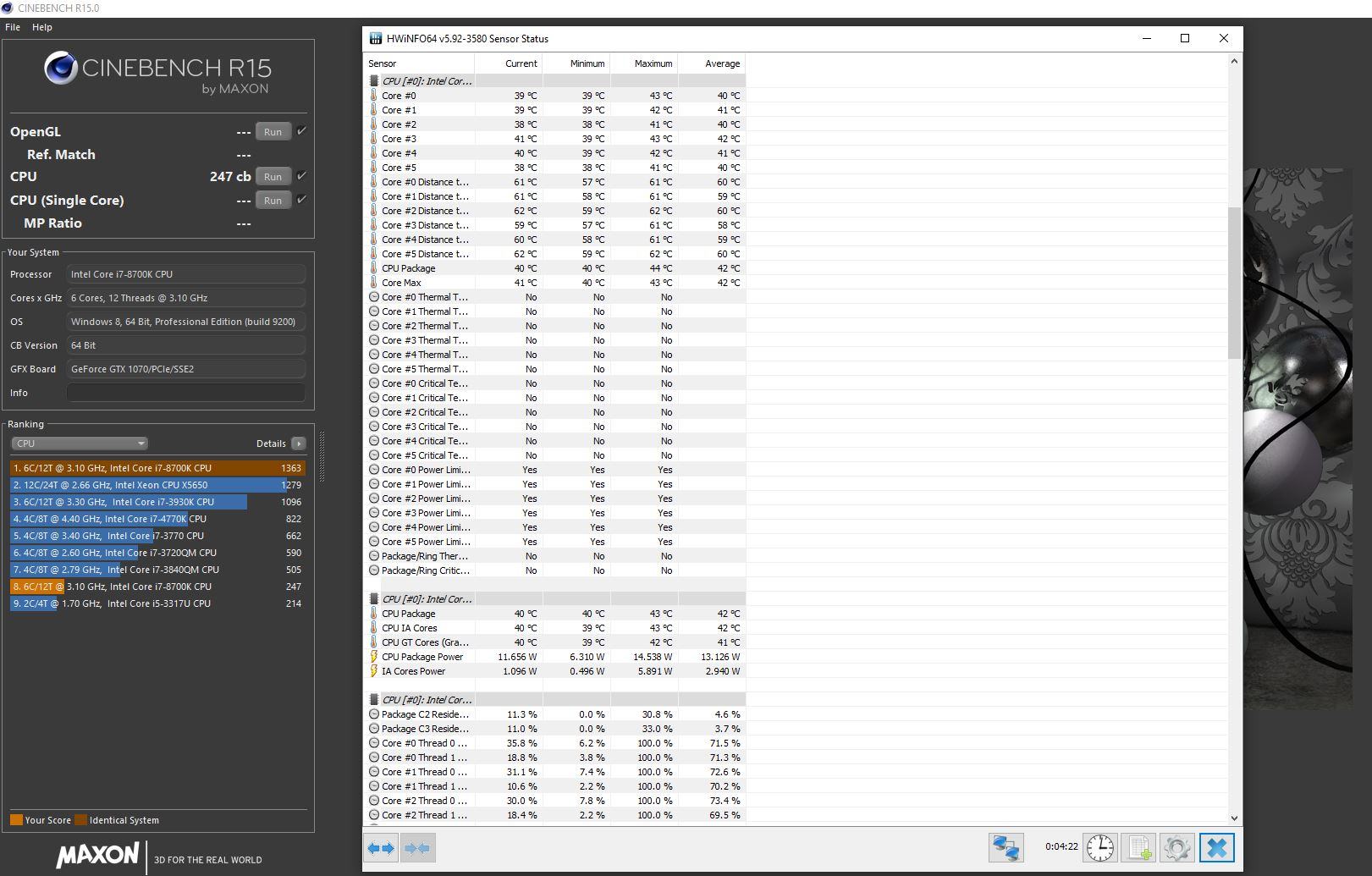The height and width of the screenshot is (876, 1372).
Task: Click the circle icon beside Package C2 Reside...
Action: pyautogui.click(x=374, y=714)
